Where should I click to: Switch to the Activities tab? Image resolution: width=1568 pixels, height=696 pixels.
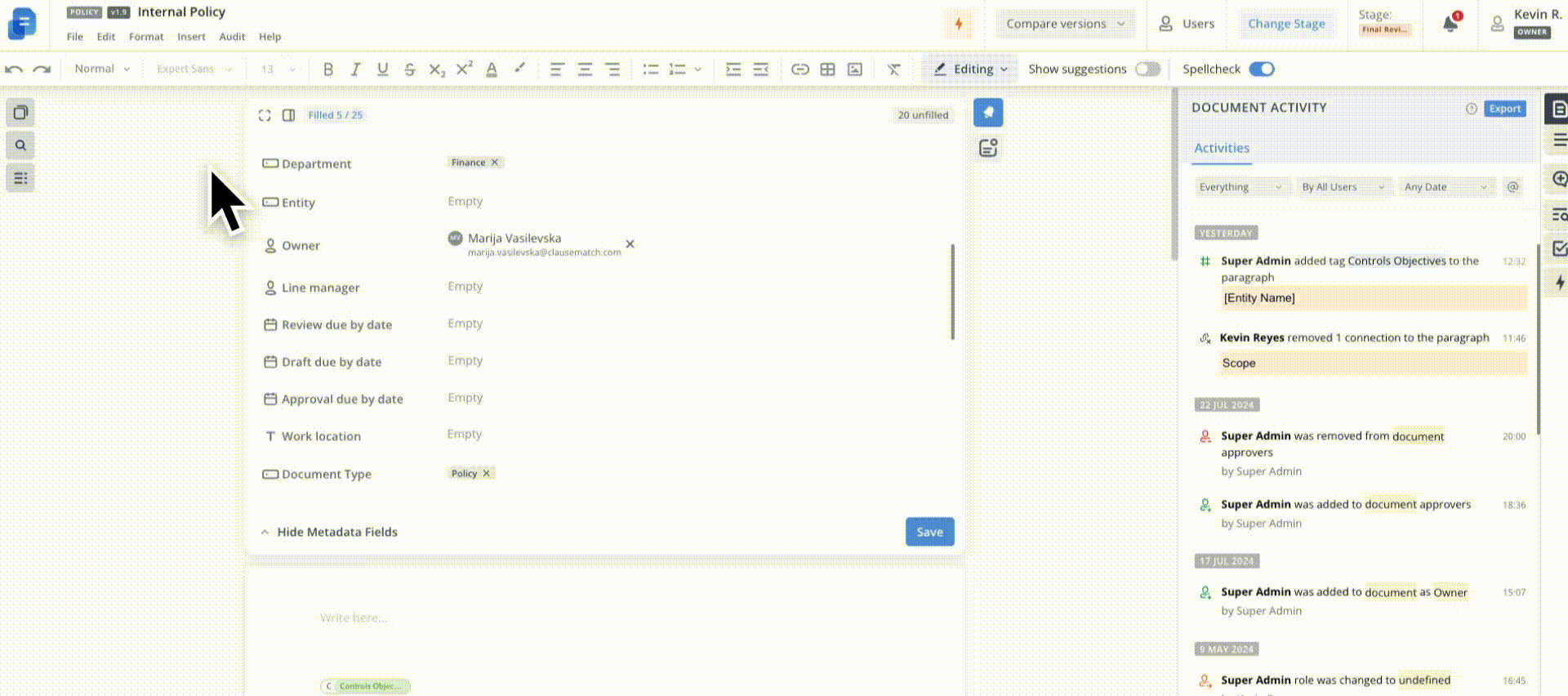(1222, 148)
